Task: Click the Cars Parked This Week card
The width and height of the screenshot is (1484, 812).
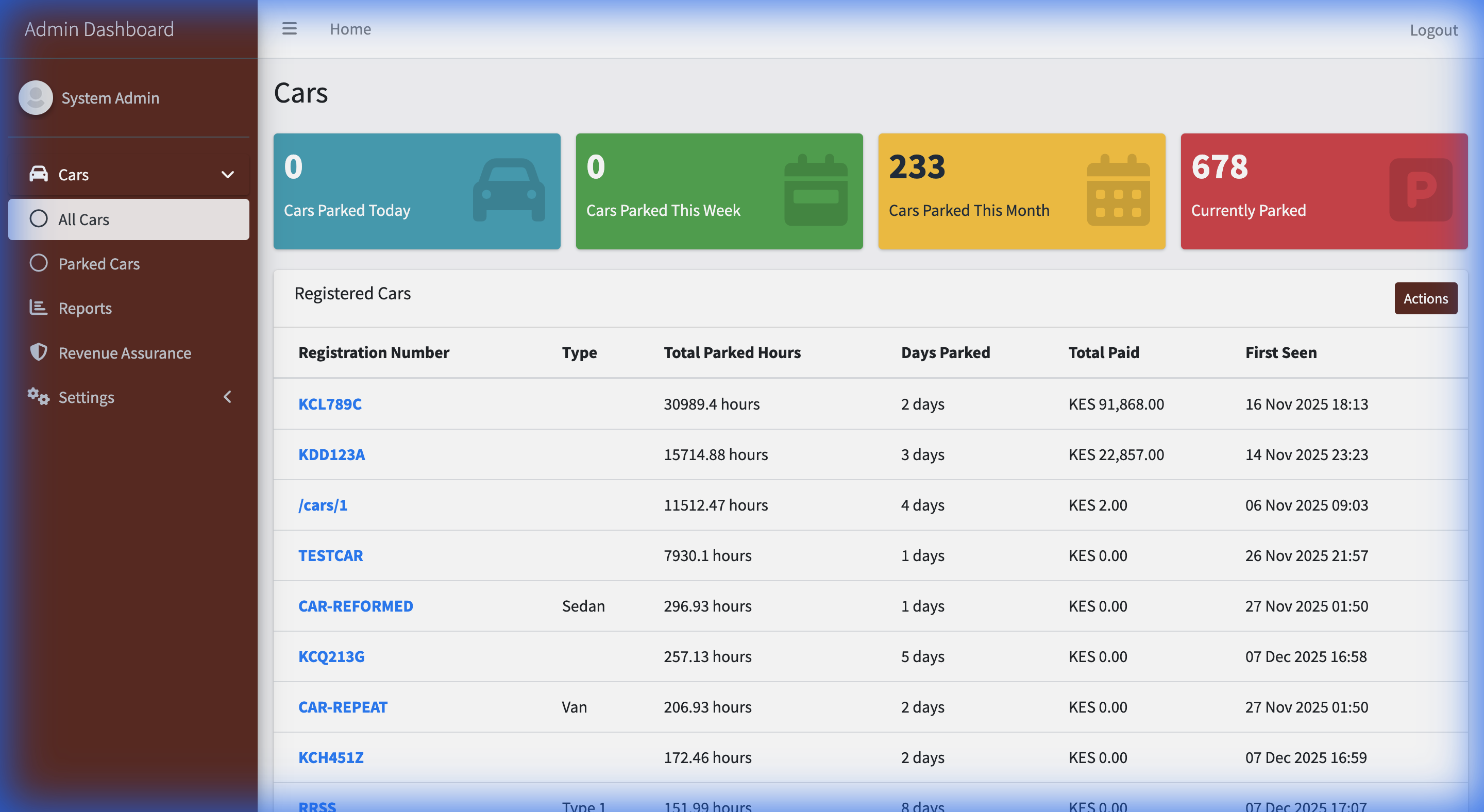Action: coord(719,191)
